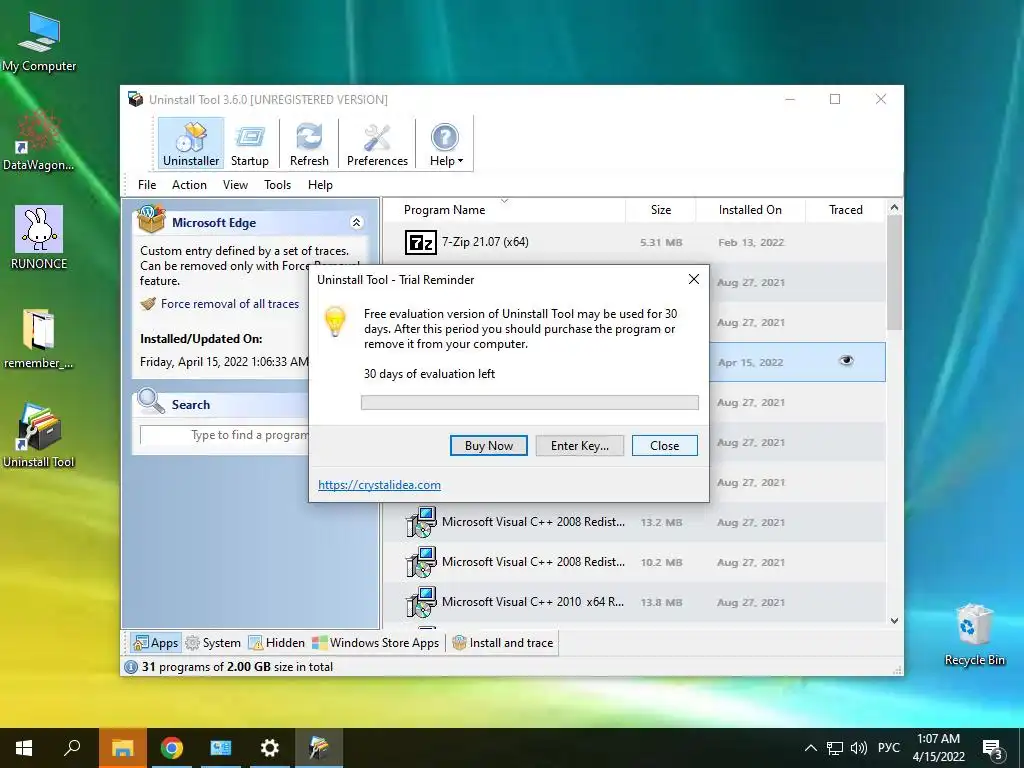Click icon of Visual C++ 2008 13.2 MB row

[421, 522]
